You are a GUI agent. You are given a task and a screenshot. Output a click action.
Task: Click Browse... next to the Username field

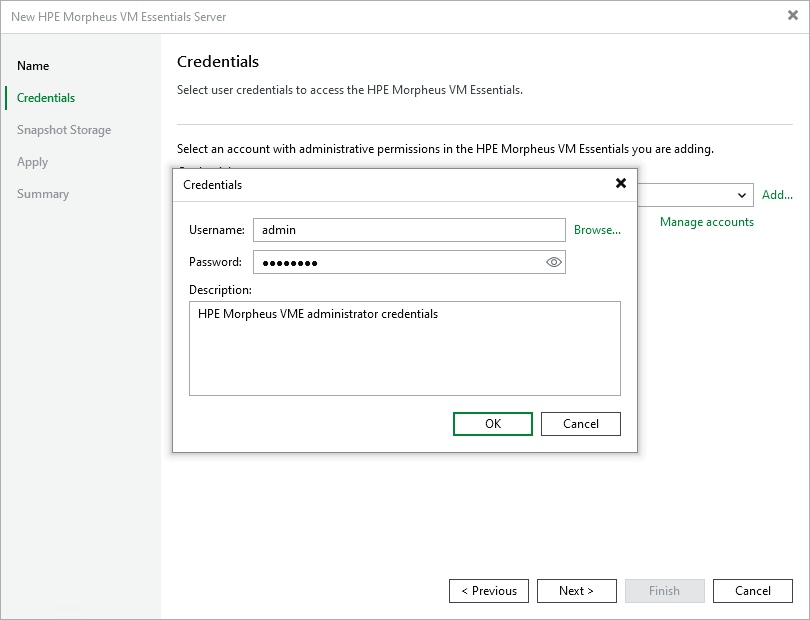click(597, 230)
